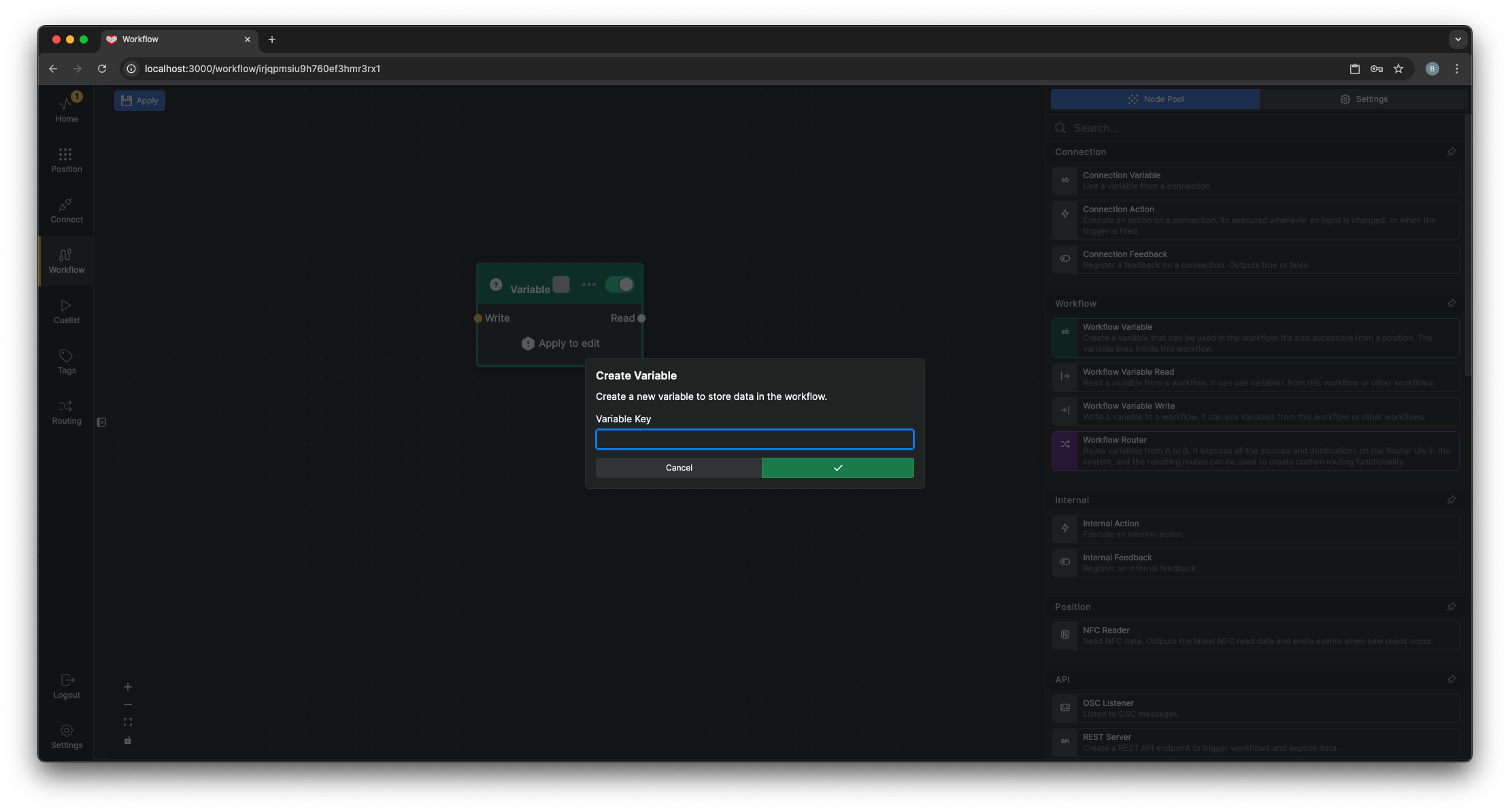The height and width of the screenshot is (812, 1510).
Task: Click the Read output handle
Action: 641,318
